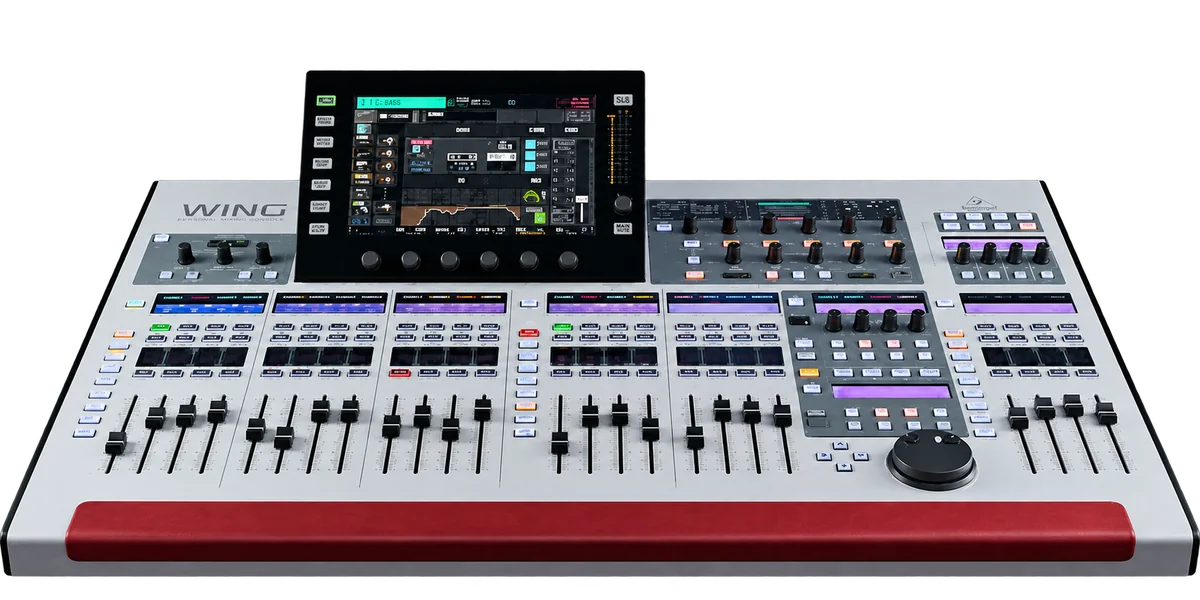Tap red lit button in third fader bank
Screen dimensions: 1200x600
coord(400,373)
